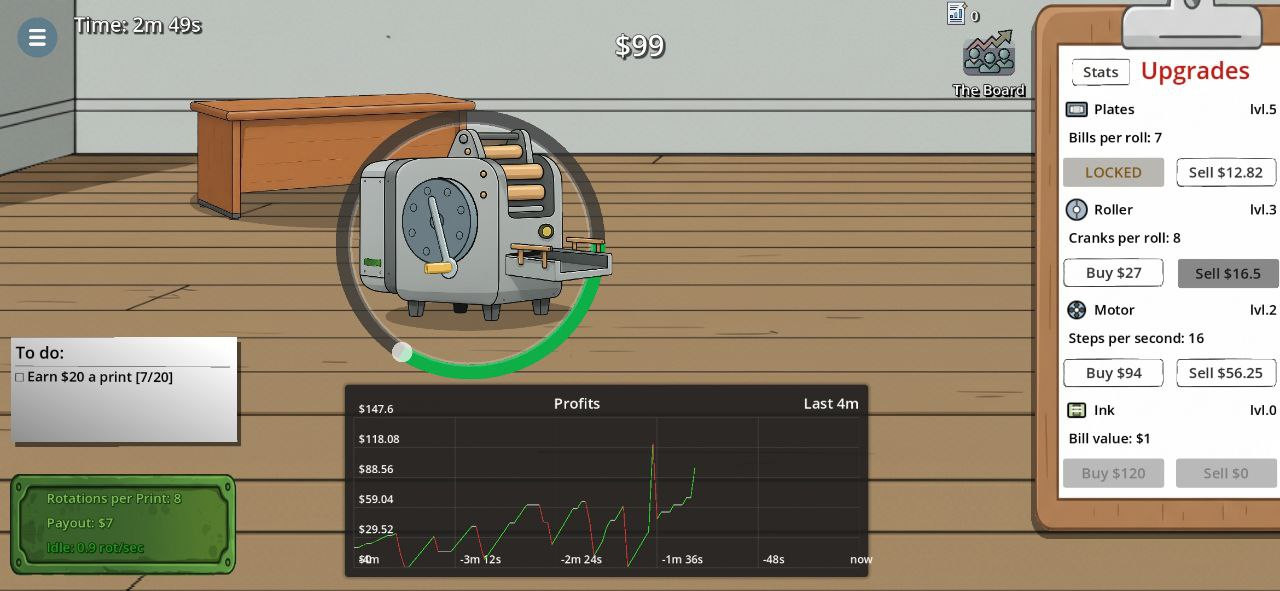Switch to the Stats tab
The width and height of the screenshot is (1280, 591).
(x=1100, y=72)
